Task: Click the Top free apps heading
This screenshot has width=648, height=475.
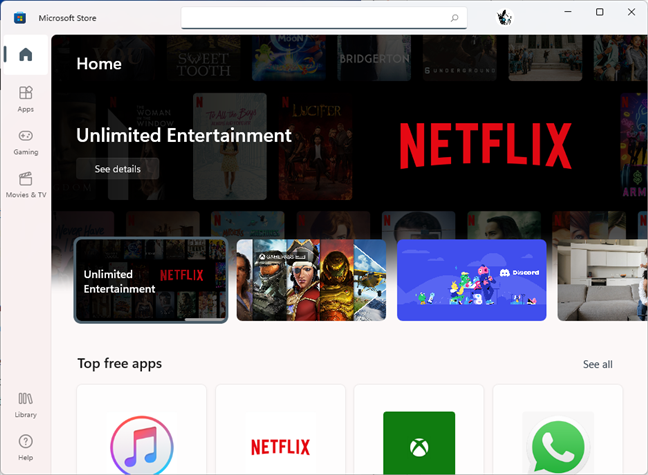Action: tap(119, 363)
